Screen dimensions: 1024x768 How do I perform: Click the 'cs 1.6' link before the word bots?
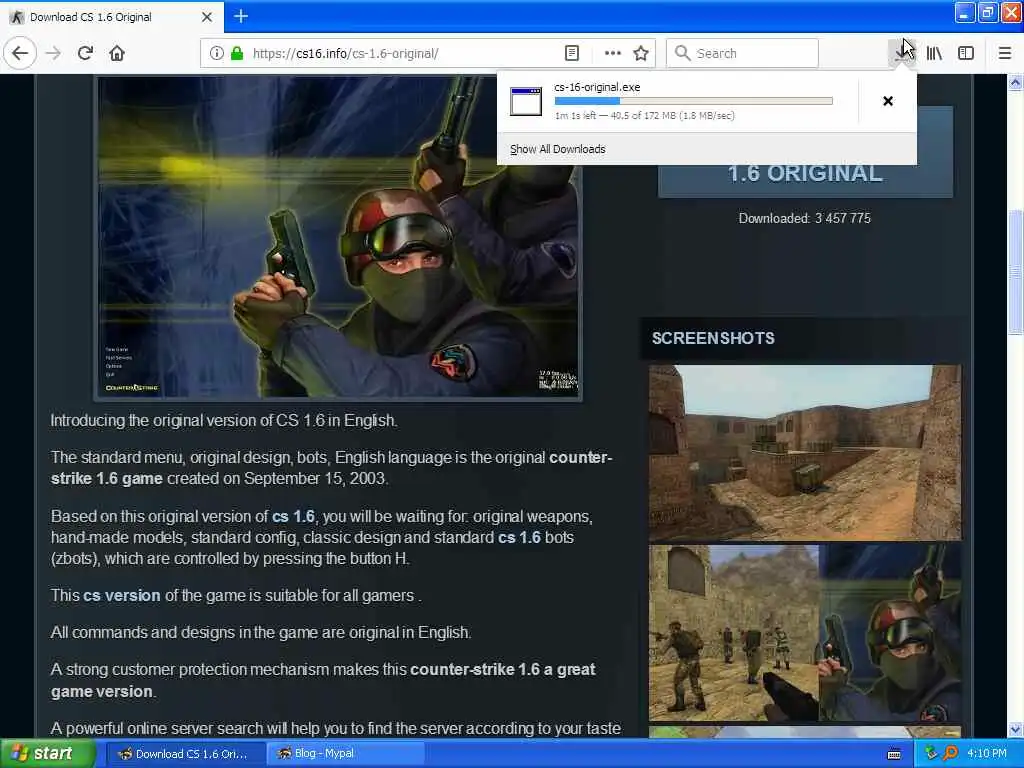pos(519,537)
